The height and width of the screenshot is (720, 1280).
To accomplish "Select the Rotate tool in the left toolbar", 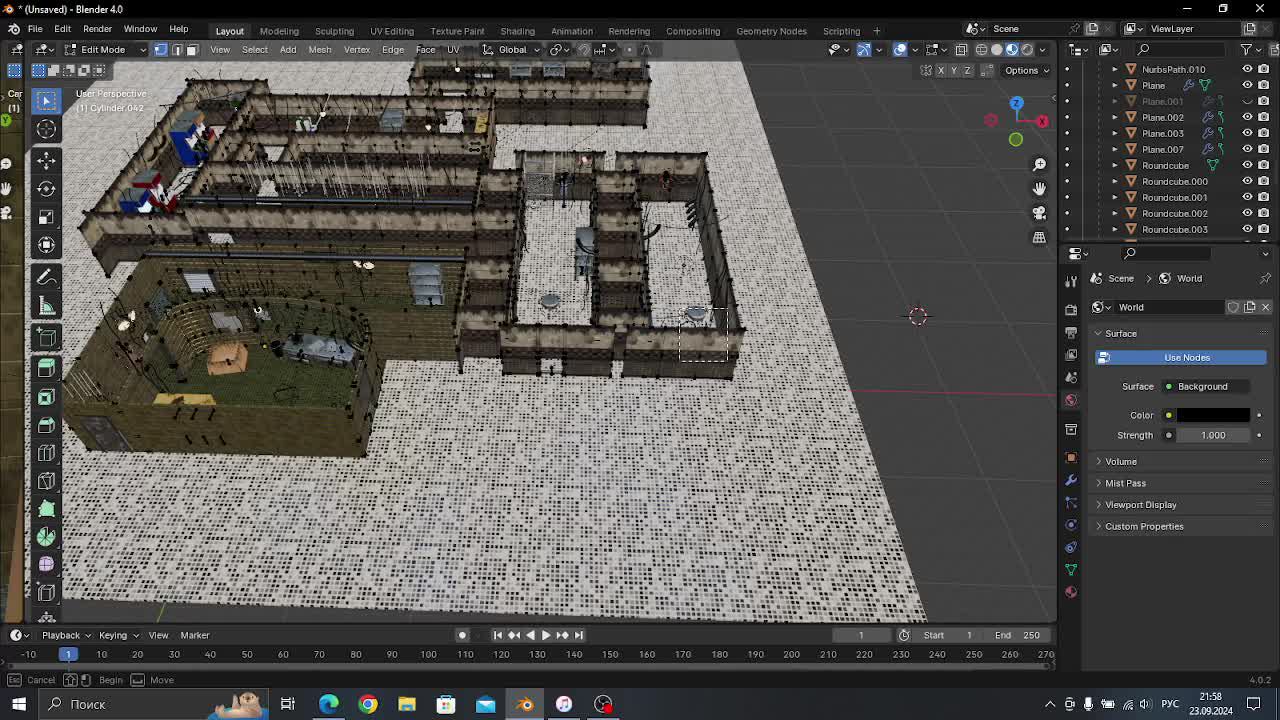I will pos(46,188).
